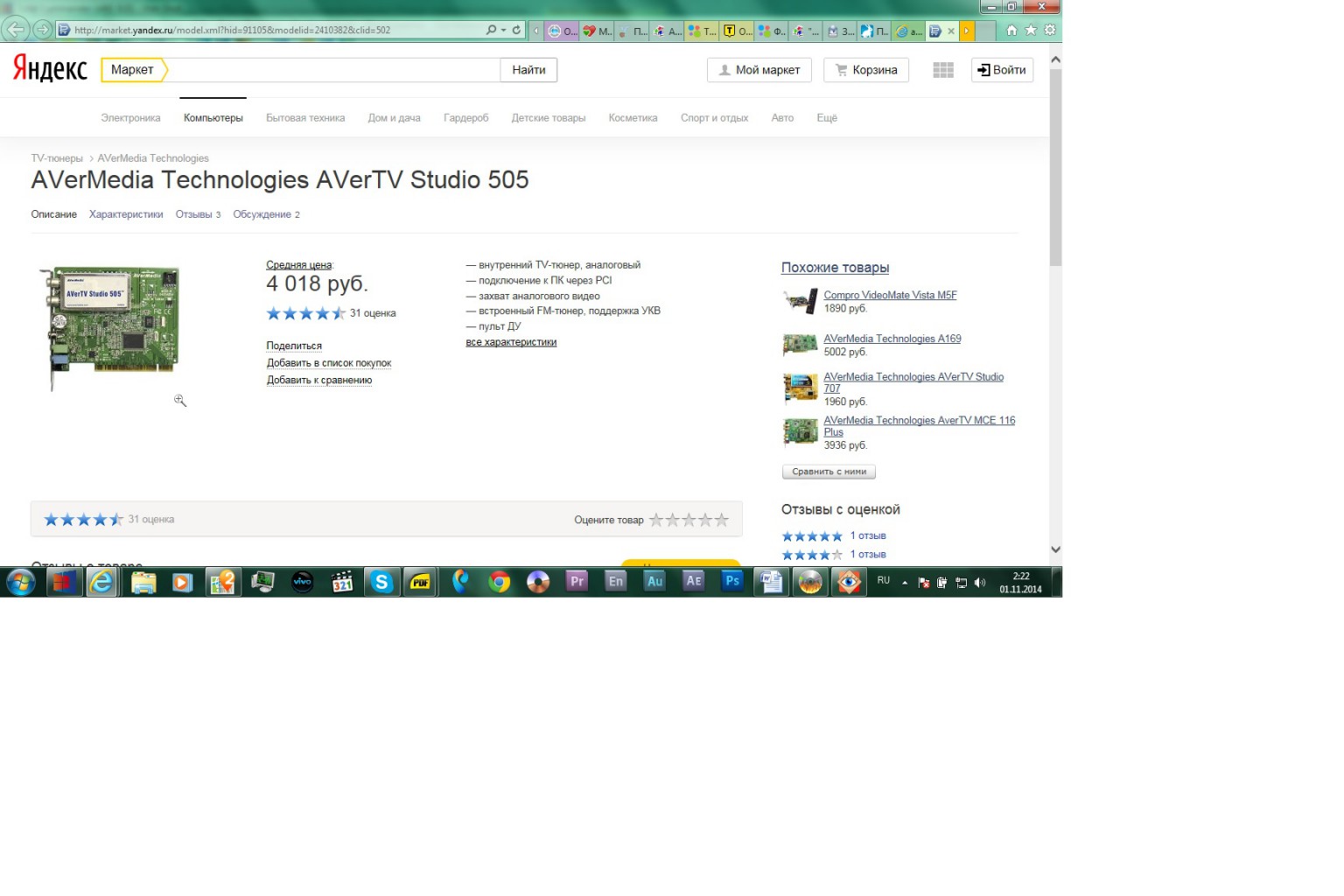
Task: Select the Компьютеры category tab
Action: [213, 118]
